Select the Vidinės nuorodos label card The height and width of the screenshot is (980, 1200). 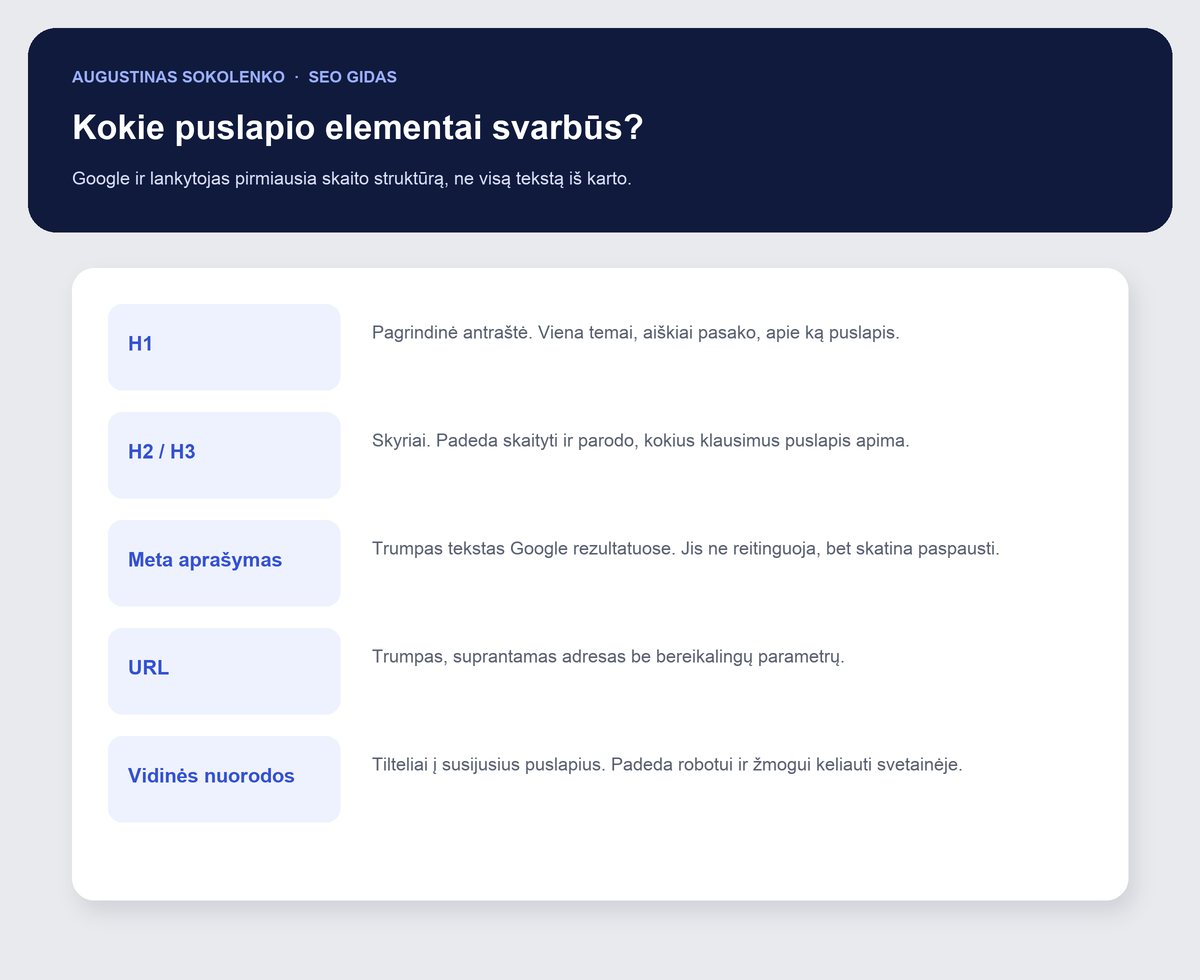(x=224, y=779)
